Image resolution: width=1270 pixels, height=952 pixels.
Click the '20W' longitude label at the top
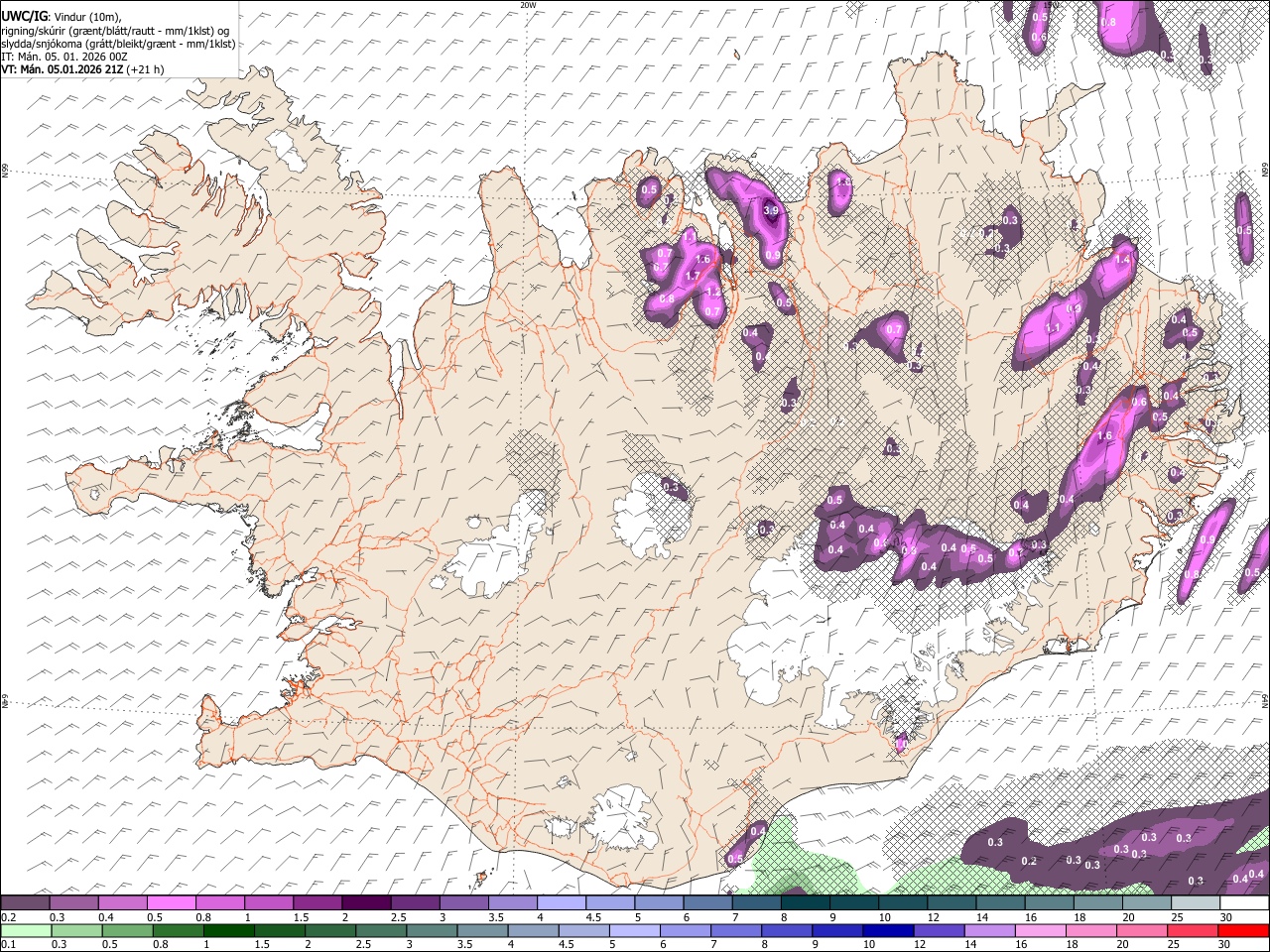point(528,5)
